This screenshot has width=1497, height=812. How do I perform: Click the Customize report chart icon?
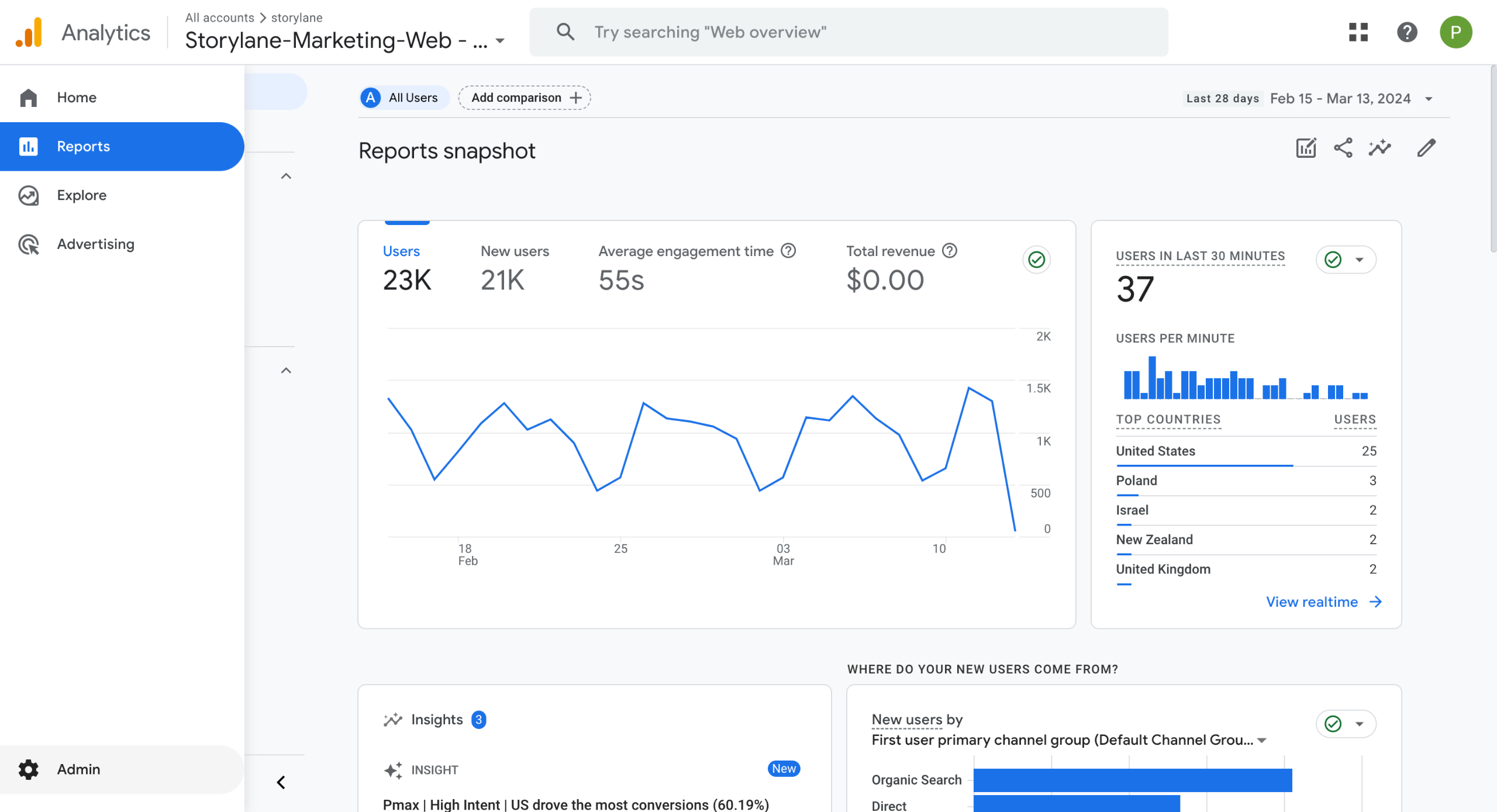(1306, 148)
